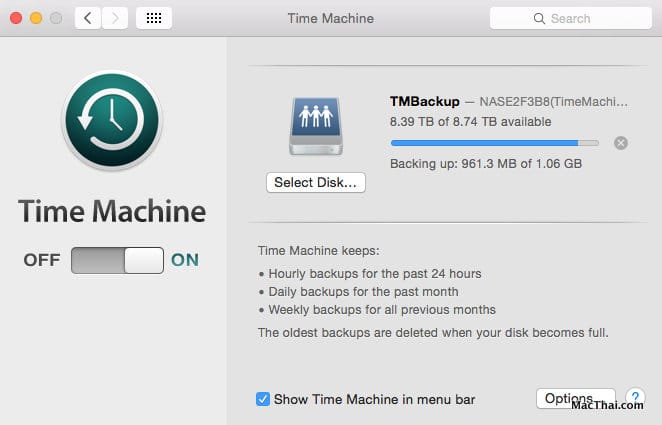Click the OFF label beside the switch
The width and height of the screenshot is (662, 425).
tap(42, 260)
